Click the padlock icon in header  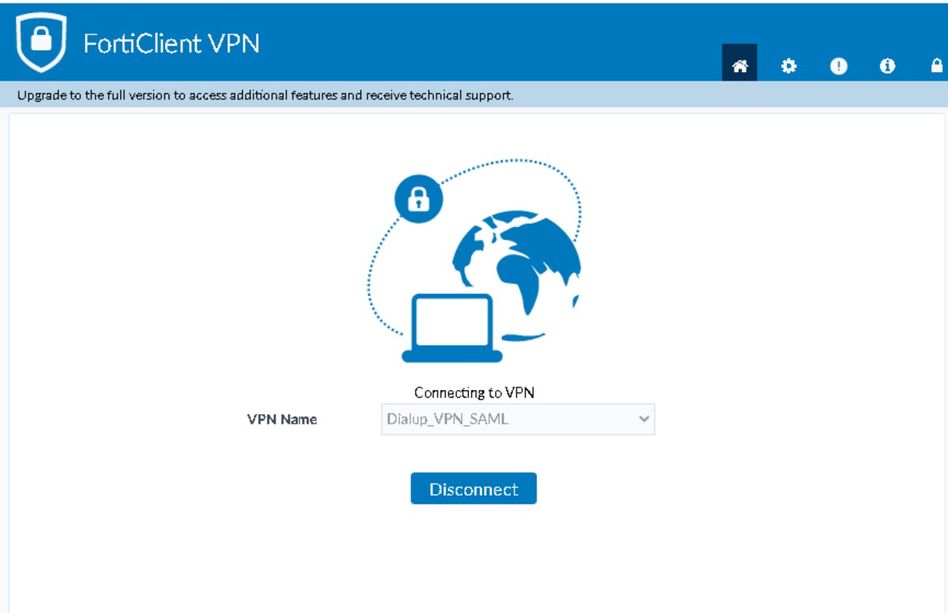pyautogui.click(x=937, y=65)
